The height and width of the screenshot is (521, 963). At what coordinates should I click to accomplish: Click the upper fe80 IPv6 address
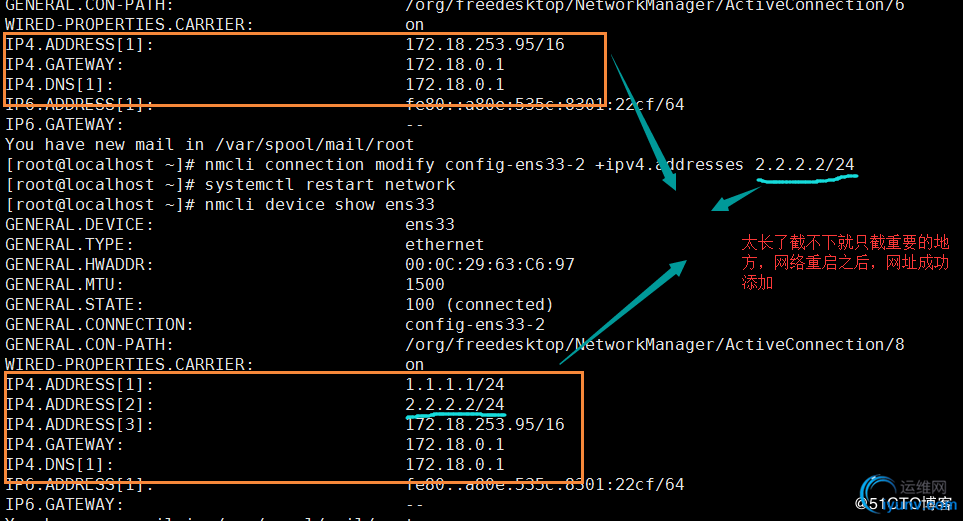coord(544,104)
